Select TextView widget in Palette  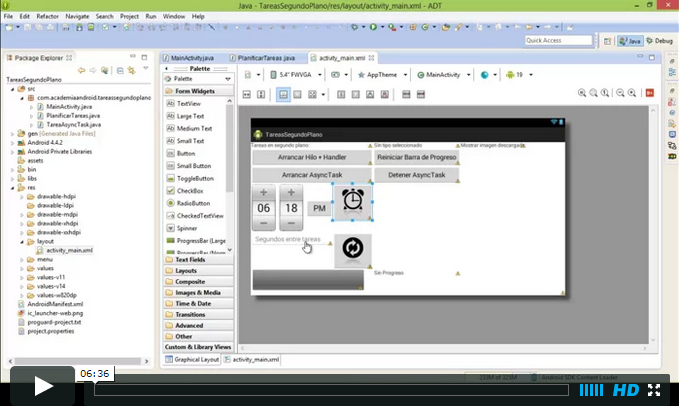(184, 103)
